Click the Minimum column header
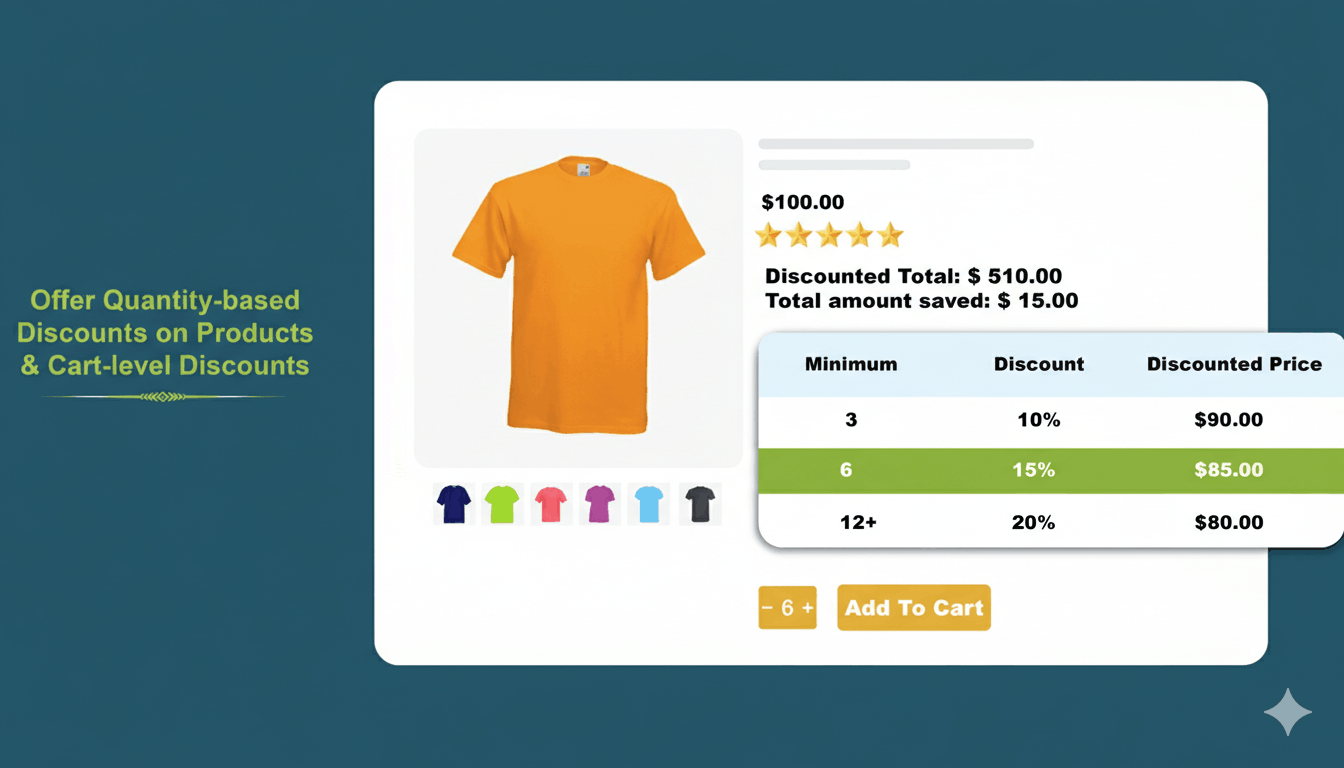The height and width of the screenshot is (768, 1344). 850,364
